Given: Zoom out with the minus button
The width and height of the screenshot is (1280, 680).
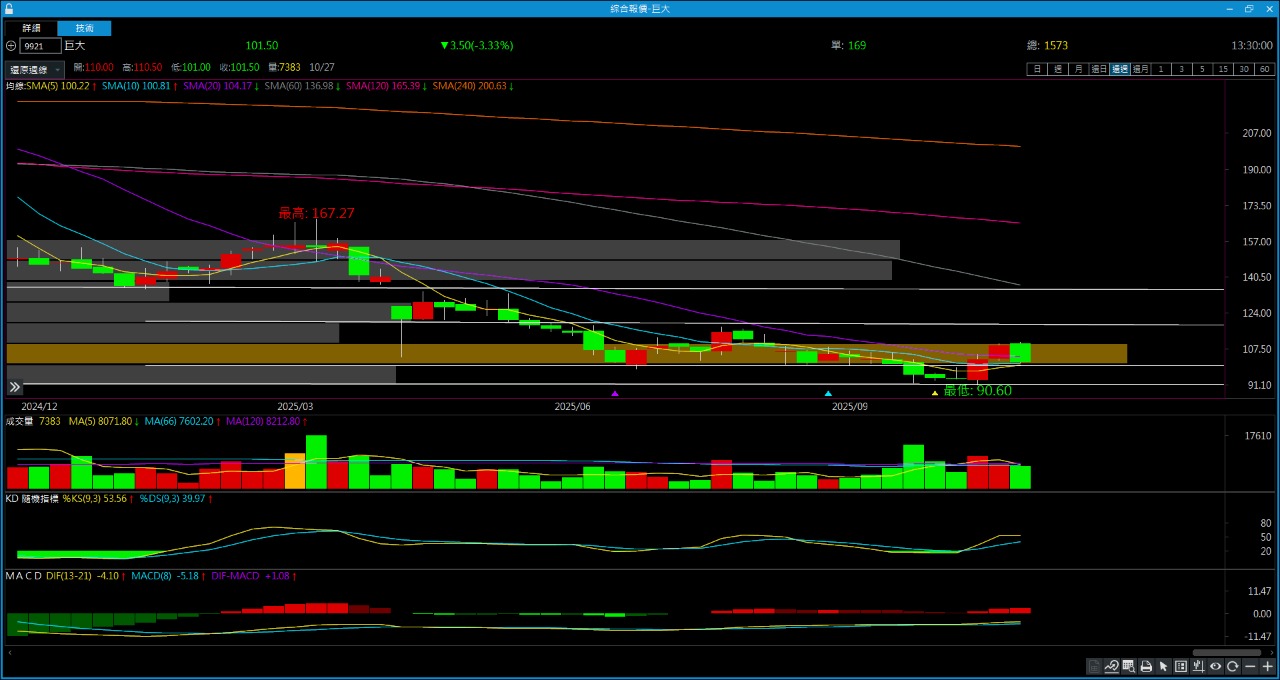Looking at the screenshot, I should (1250, 666).
